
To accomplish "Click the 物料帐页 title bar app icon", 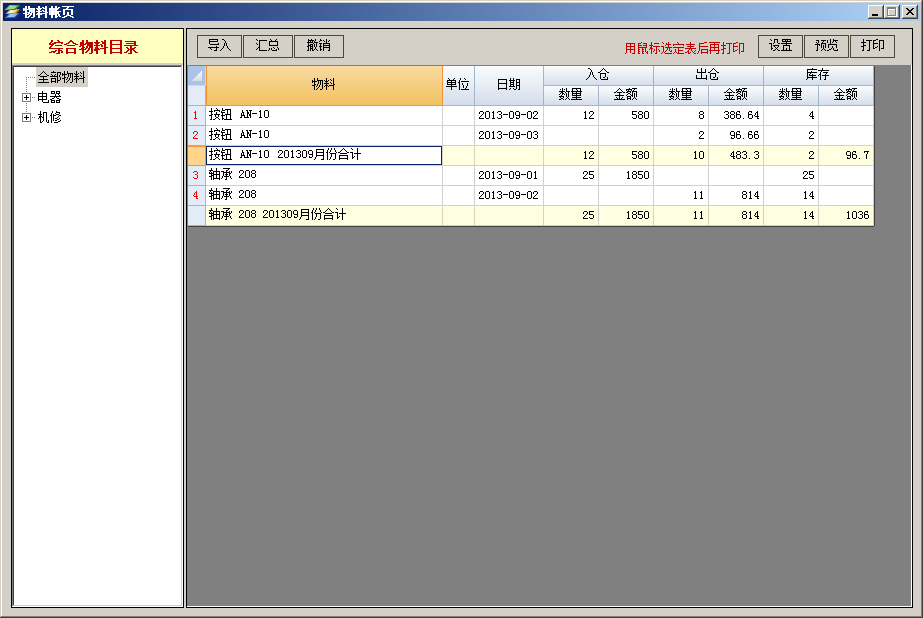I will pyautogui.click(x=11, y=12).
